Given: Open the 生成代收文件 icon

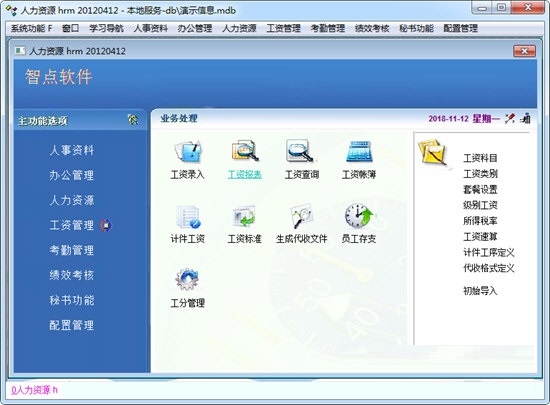Looking at the screenshot, I should click(301, 217).
